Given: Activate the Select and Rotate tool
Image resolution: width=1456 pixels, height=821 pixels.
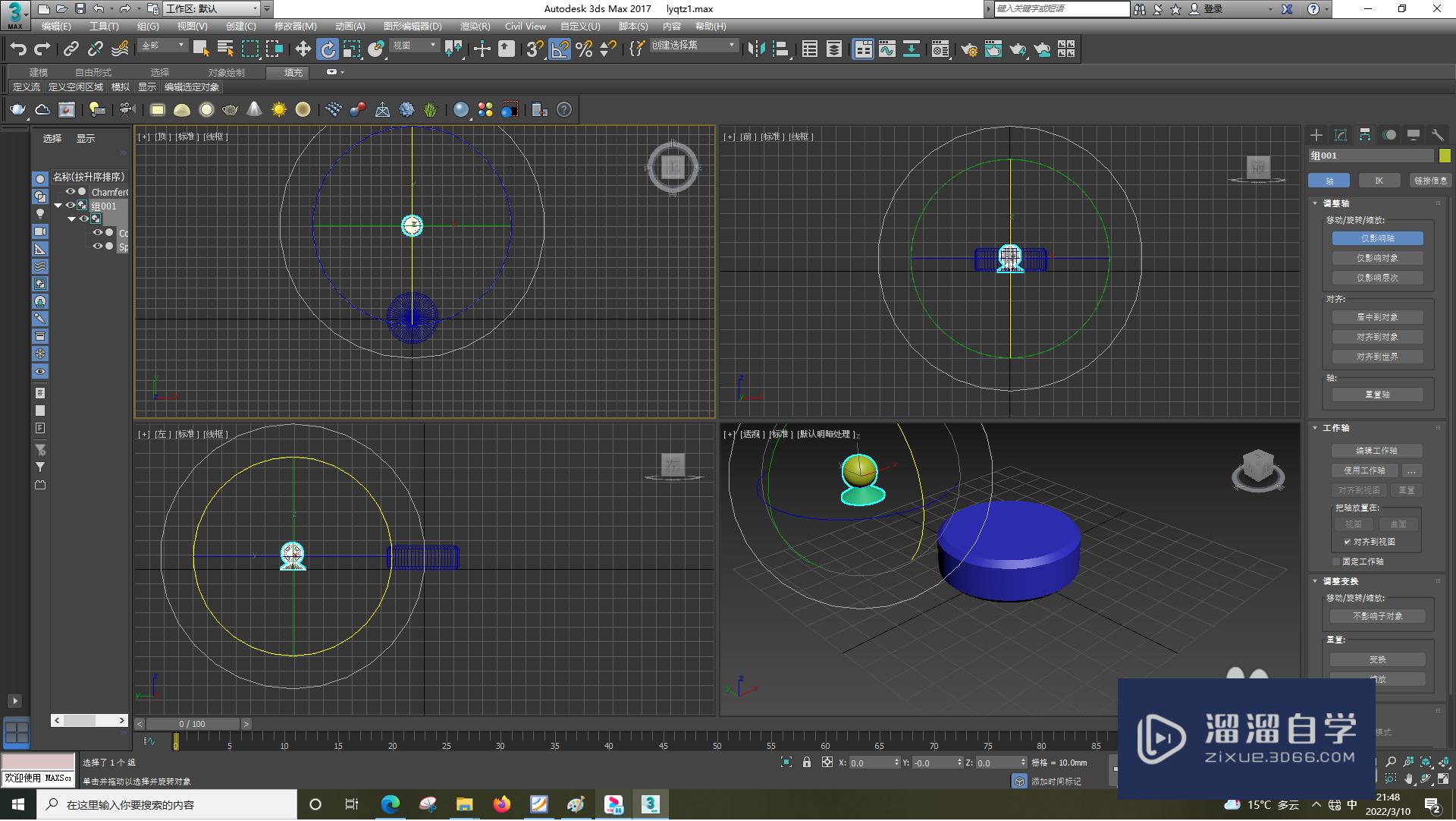Looking at the screenshot, I should coord(327,49).
